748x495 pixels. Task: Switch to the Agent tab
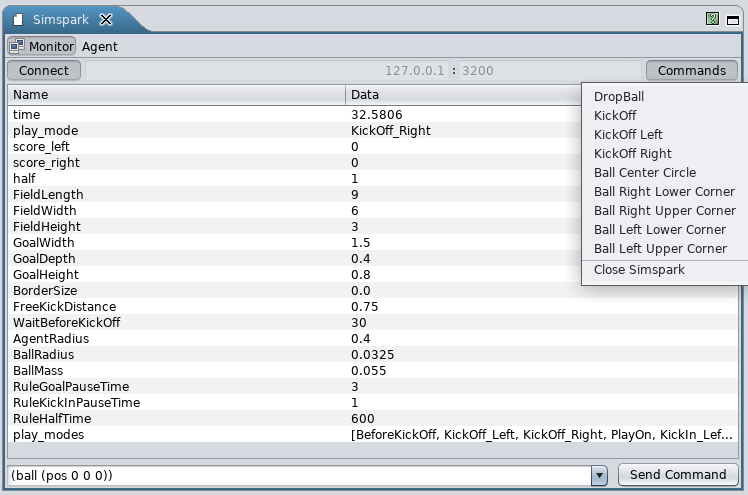tap(99, 46)
